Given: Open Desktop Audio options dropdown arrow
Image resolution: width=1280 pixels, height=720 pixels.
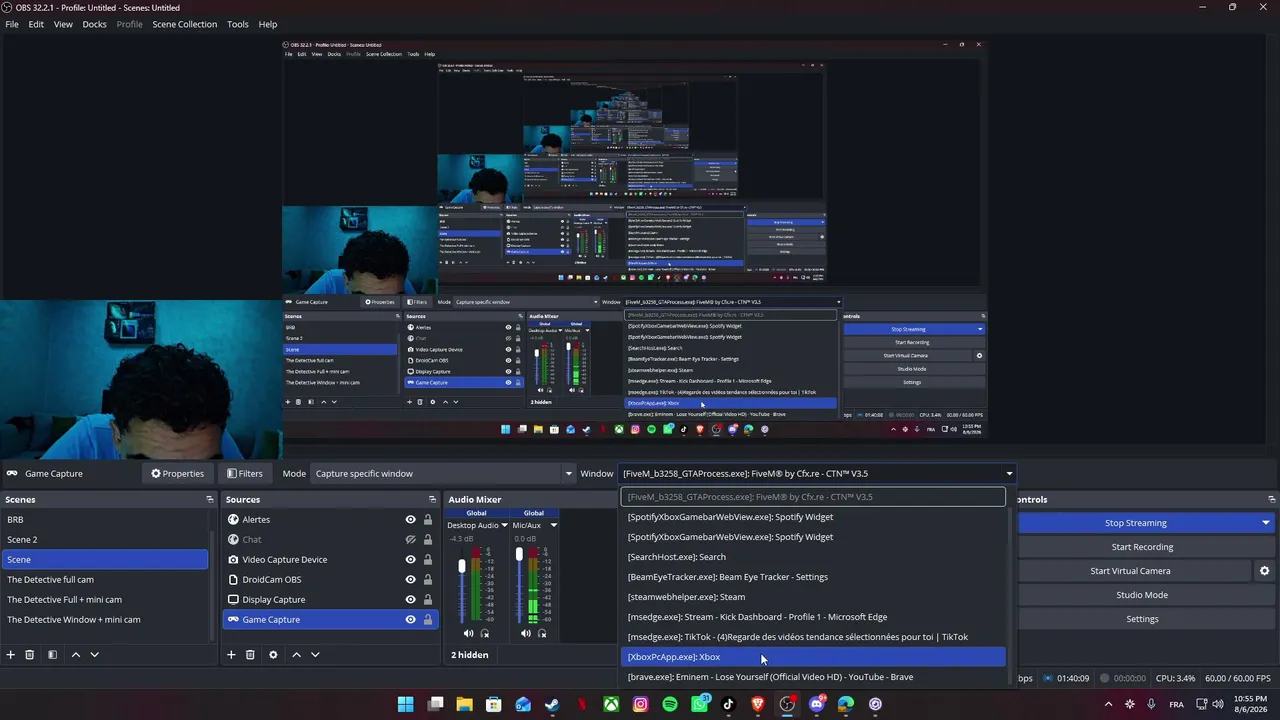Looking at the screenshot, I should click(x=504, y=525).
